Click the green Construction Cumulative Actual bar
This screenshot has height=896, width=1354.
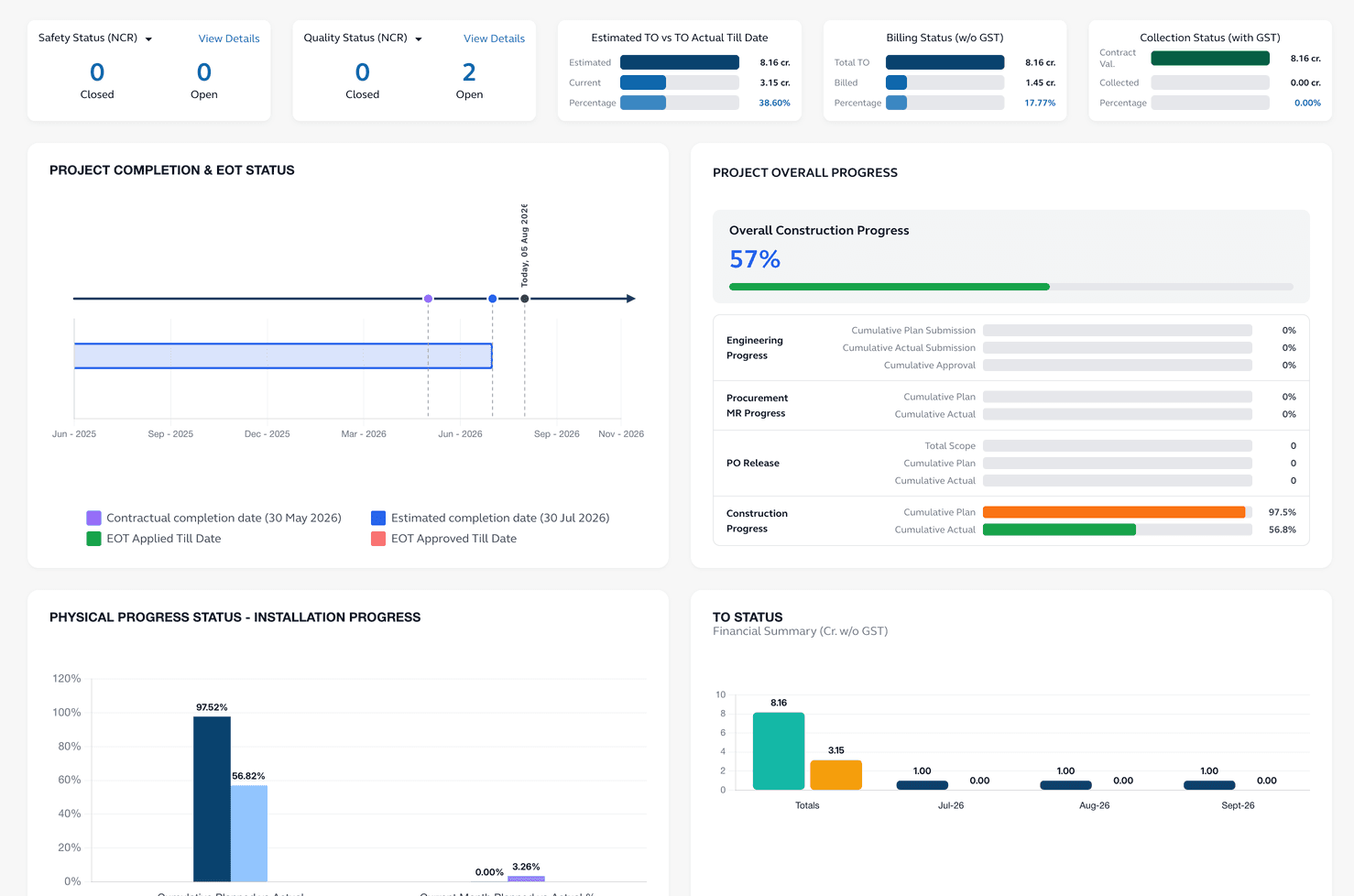coord(1059,530)
